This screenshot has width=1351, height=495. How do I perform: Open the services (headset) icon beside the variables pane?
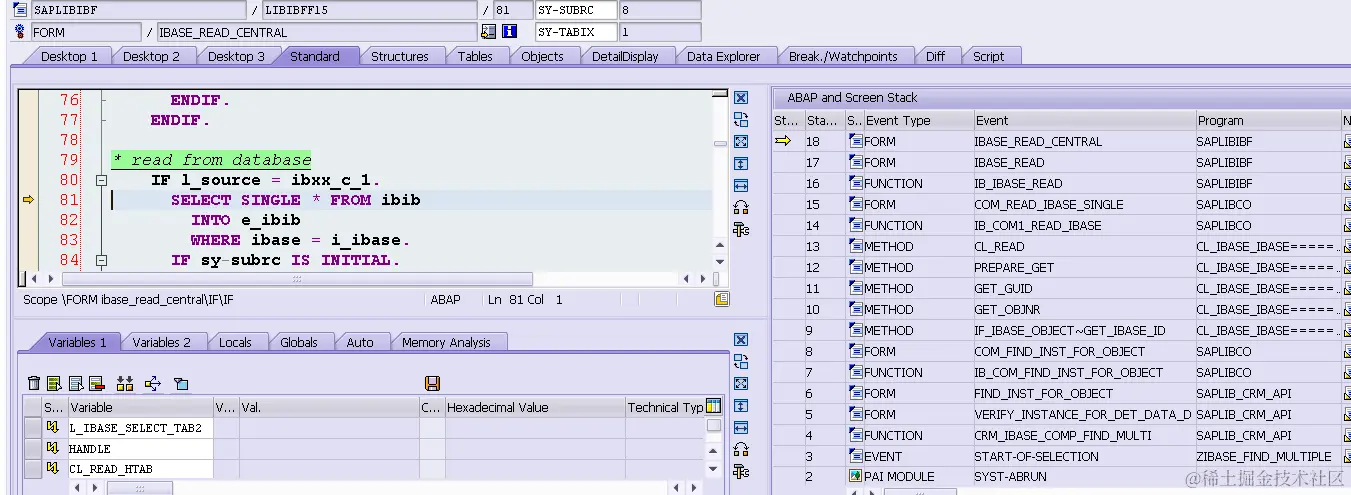tap(741, 450)
